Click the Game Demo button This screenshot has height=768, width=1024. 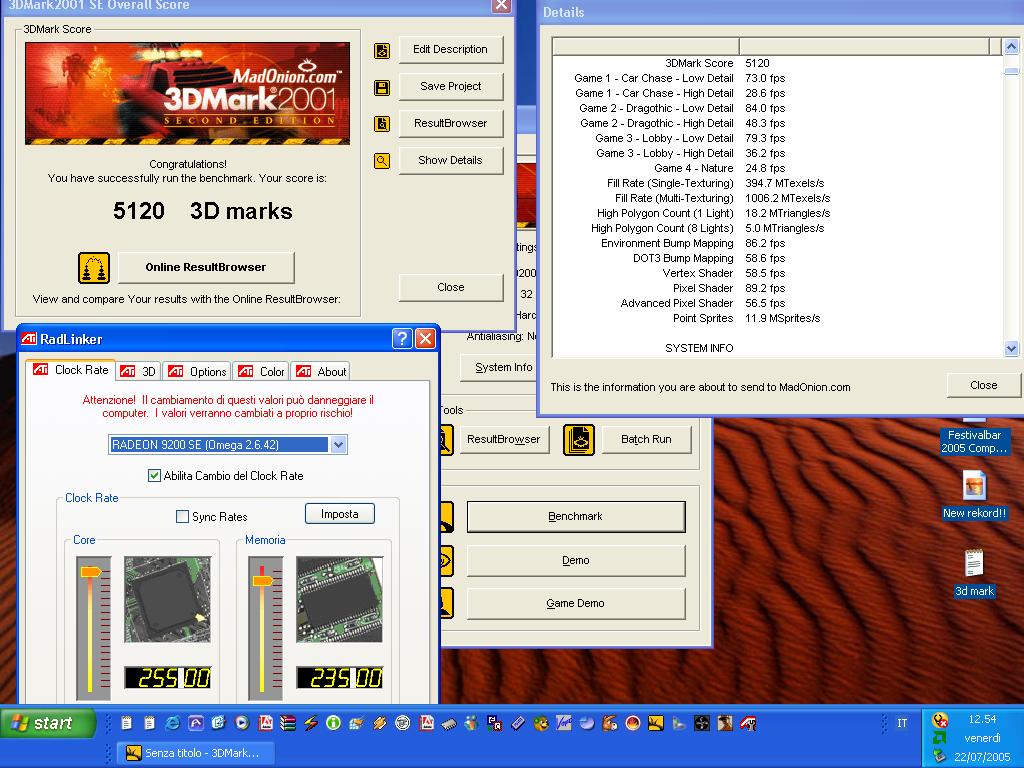(576, 603)
